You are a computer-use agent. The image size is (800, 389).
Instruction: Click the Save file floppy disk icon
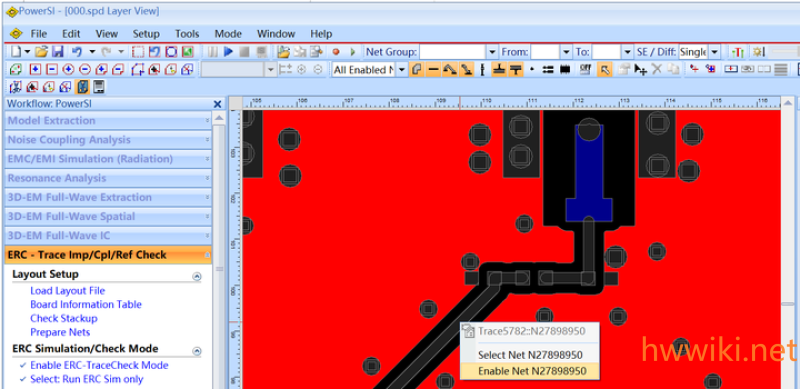click(x=58, y=52)
